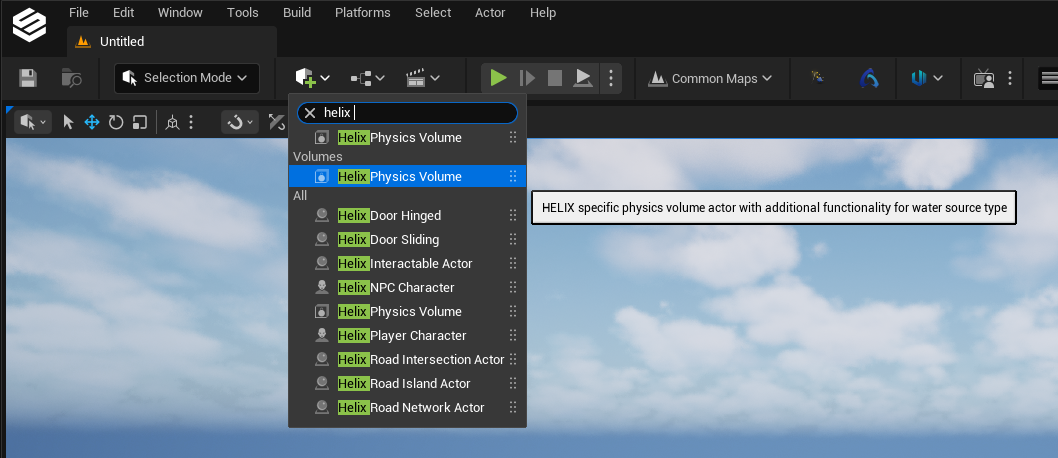The height and width of the screenshot is (458, 1058).
Task: Select the arrow select-objects tool
Action: [x=68, y=122]
